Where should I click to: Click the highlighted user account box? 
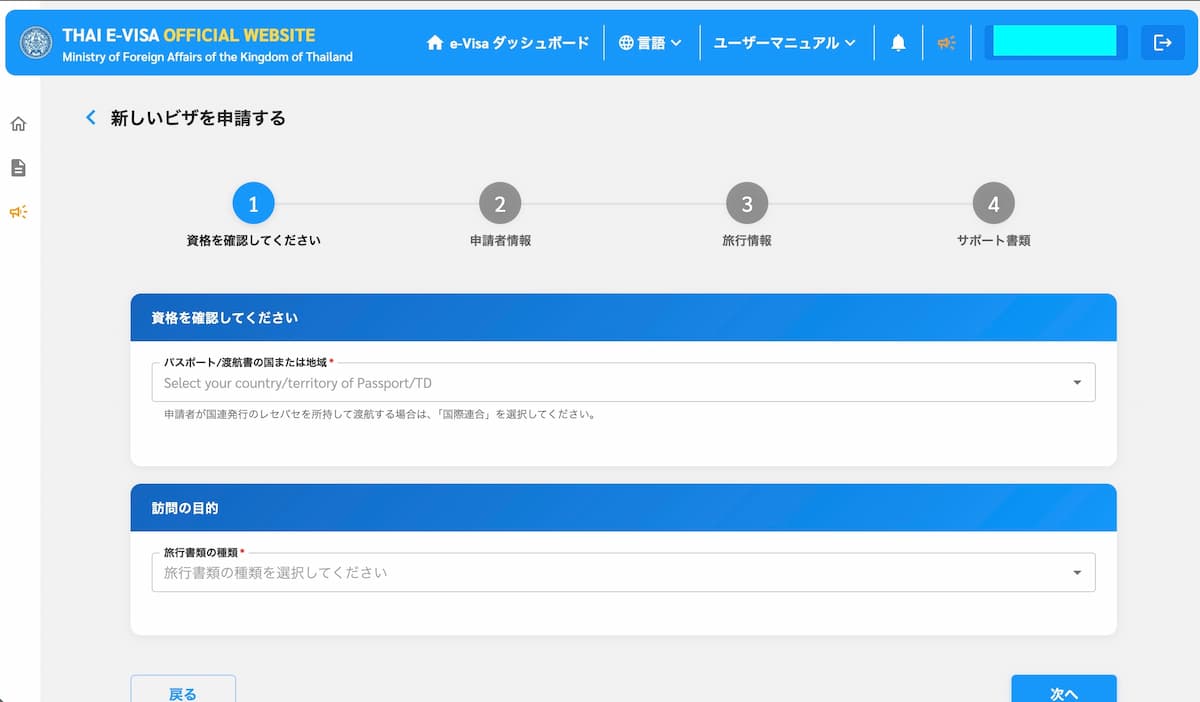pyautogui.click(x=1055, y=41)
